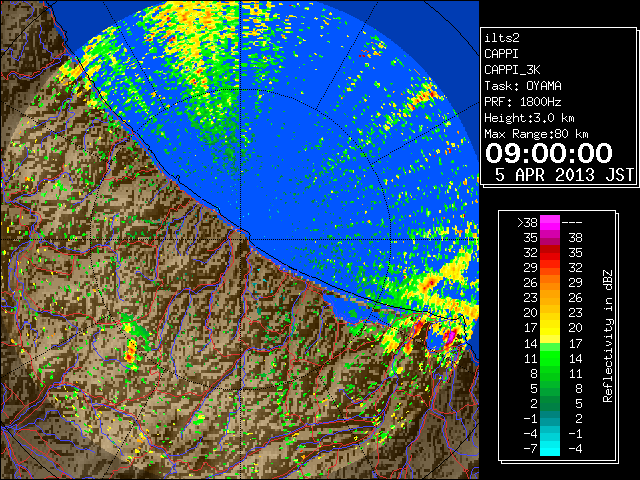Click the ">38" legend label
Image resolution: width=640 pixels, height=480 pixels.
(x=527, y=223)
